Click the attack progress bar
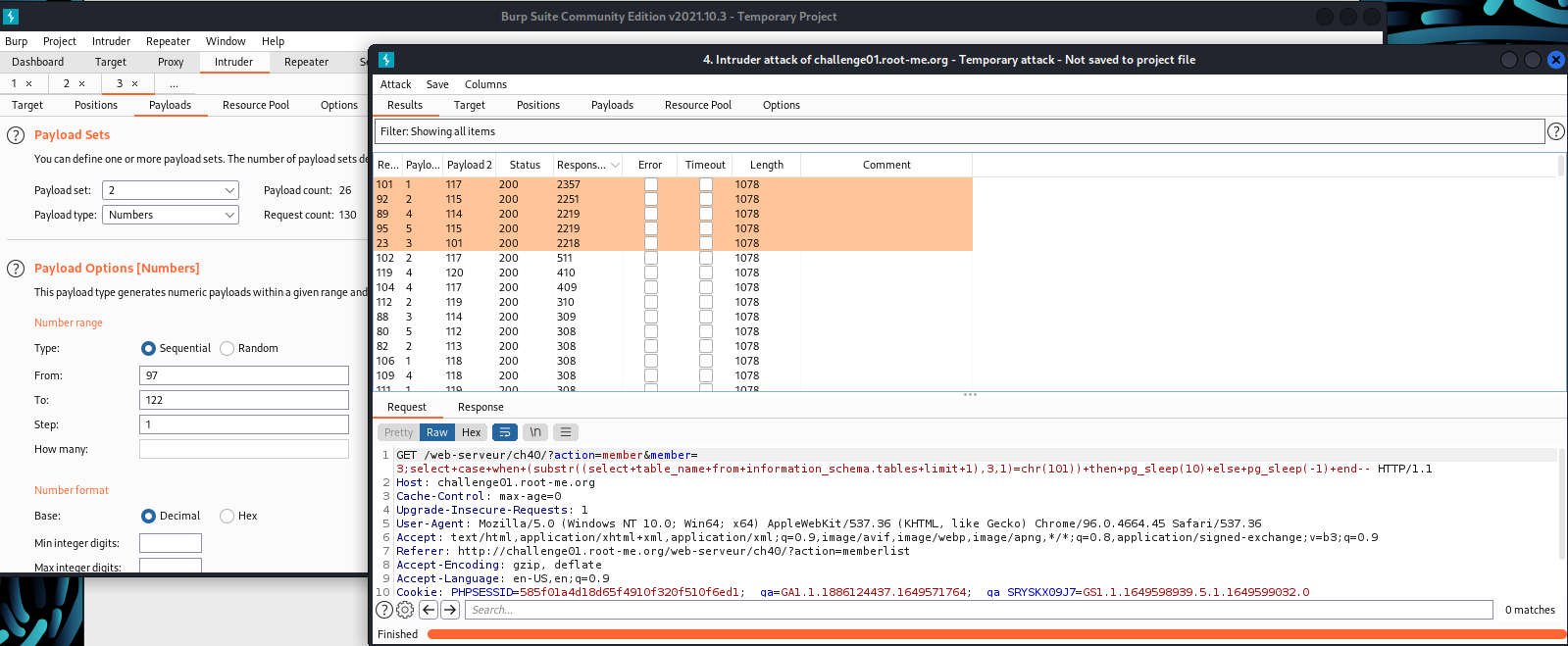This screenshot has width=1568, height=646. (996, 634)
